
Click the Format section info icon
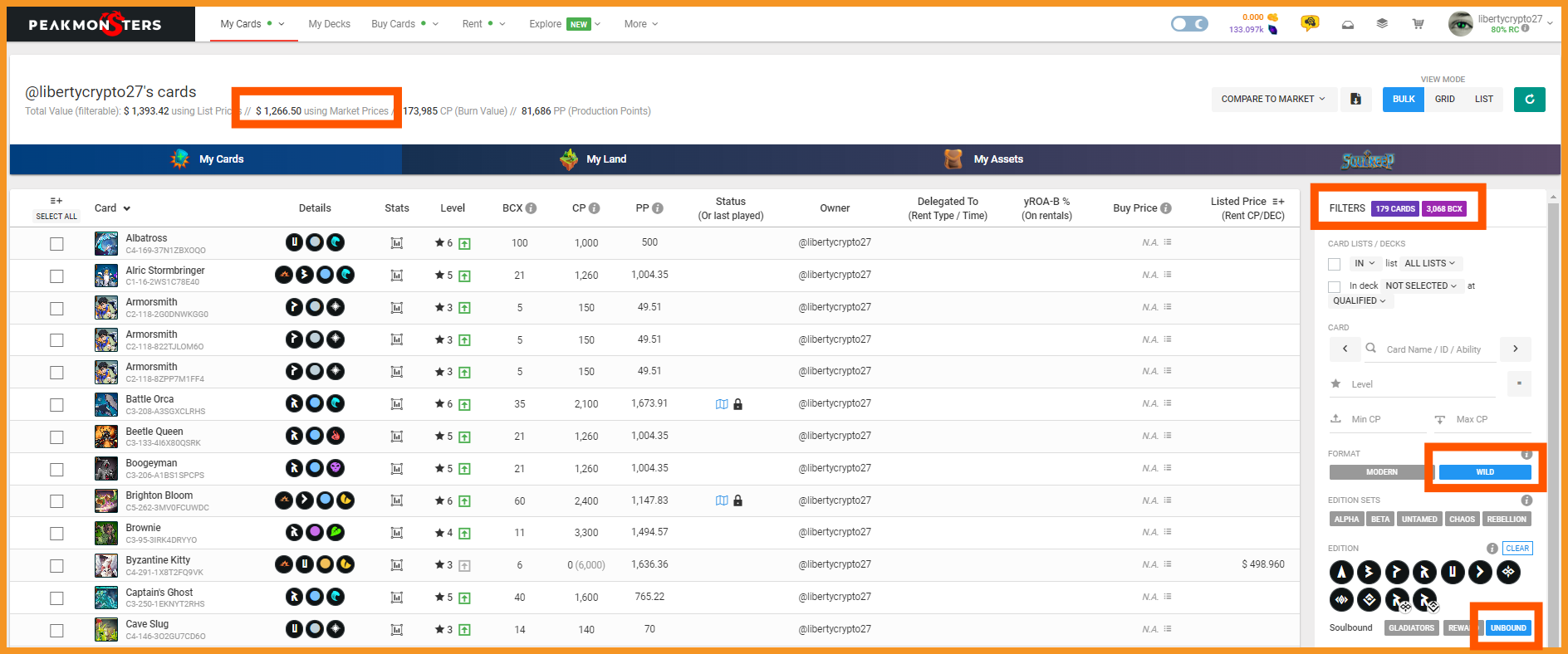[x=1526, y=454]
